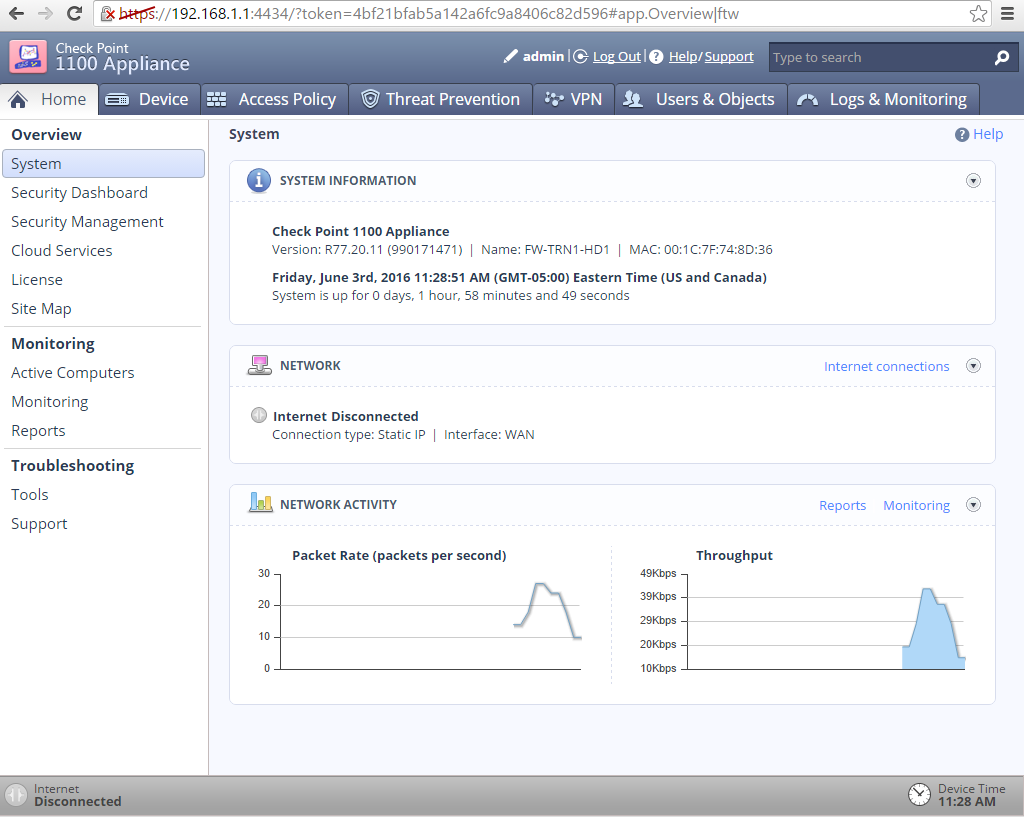The width and height of the screenshot is (1024, 817).
Task: Open Active Computers in sidebar
Action: click(x=72, y=373)
